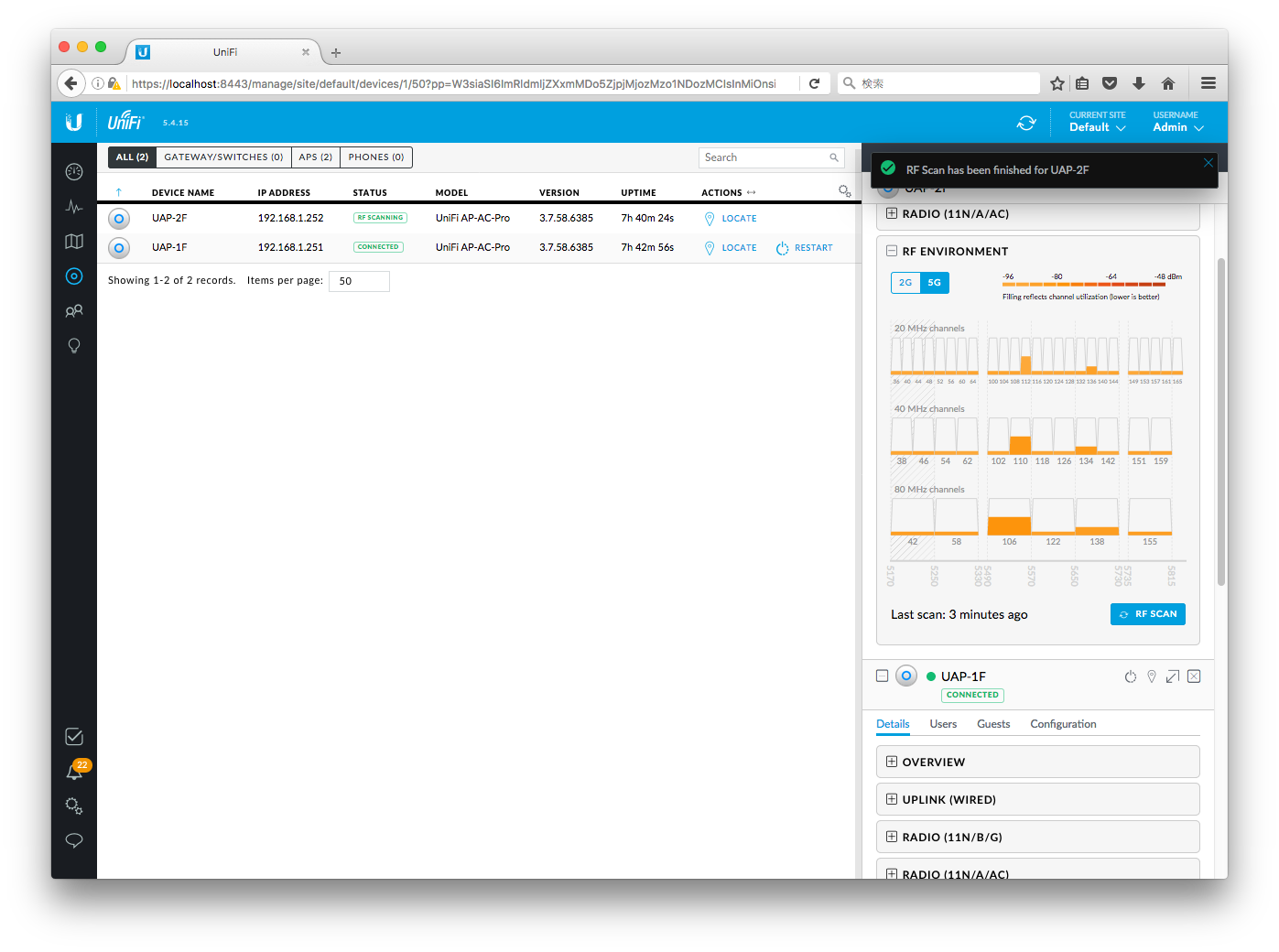Expand the Overview section of UAP-1F
The width and height of the screenshot is (1279, 952).
[x=892, y=762]
